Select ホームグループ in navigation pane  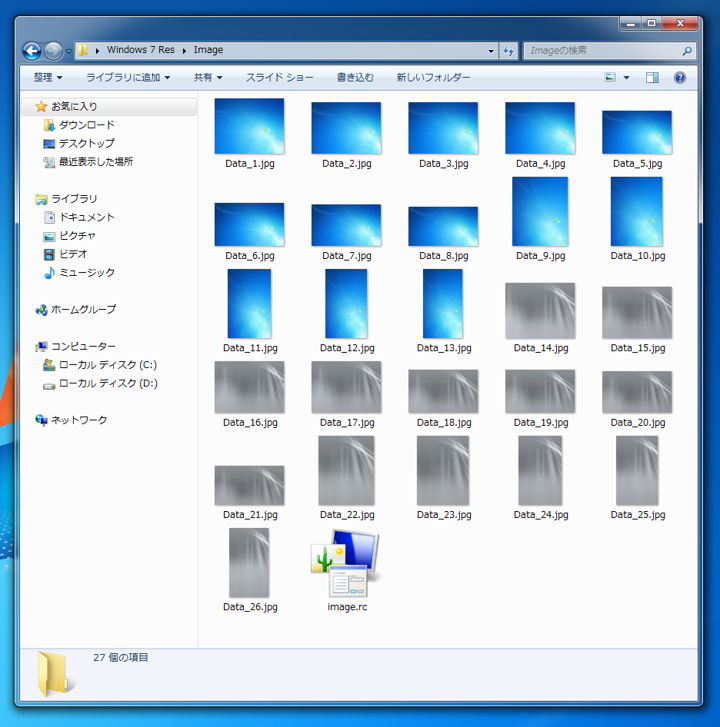pyautogui.click(x=83, y=309)
